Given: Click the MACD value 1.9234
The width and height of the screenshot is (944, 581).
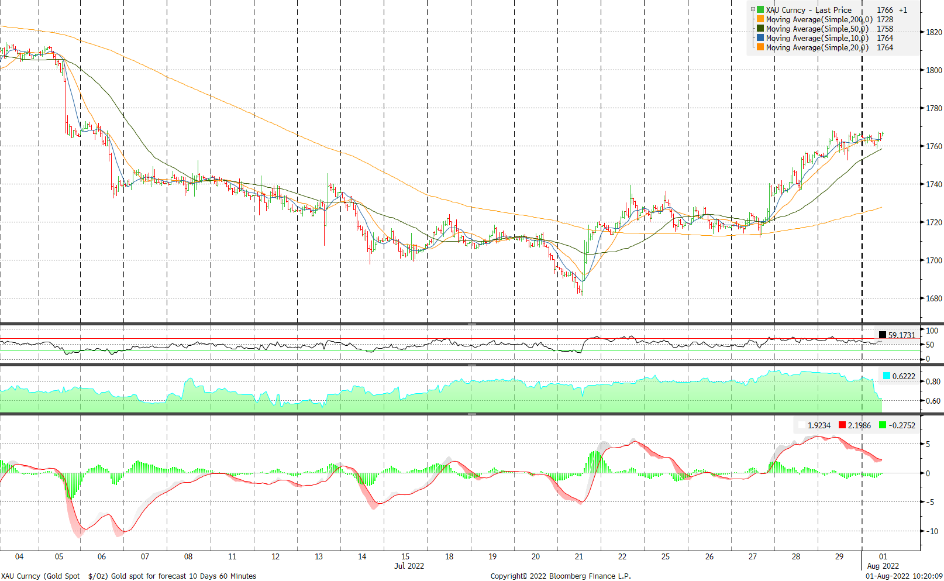Looking at the screenshot, I should [x=819, y=425].
